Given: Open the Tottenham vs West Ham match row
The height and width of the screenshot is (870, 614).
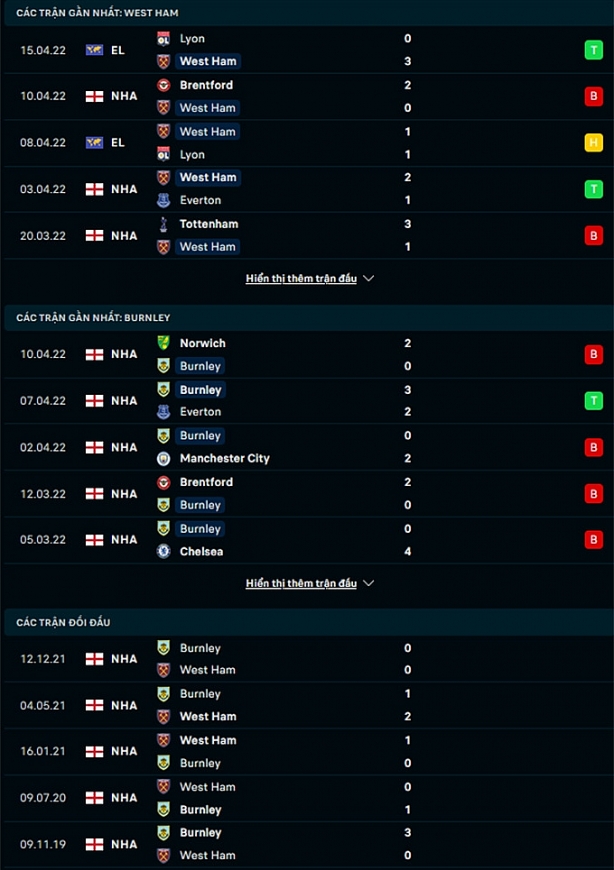Looking at the screenshot, I should point(300,235).
